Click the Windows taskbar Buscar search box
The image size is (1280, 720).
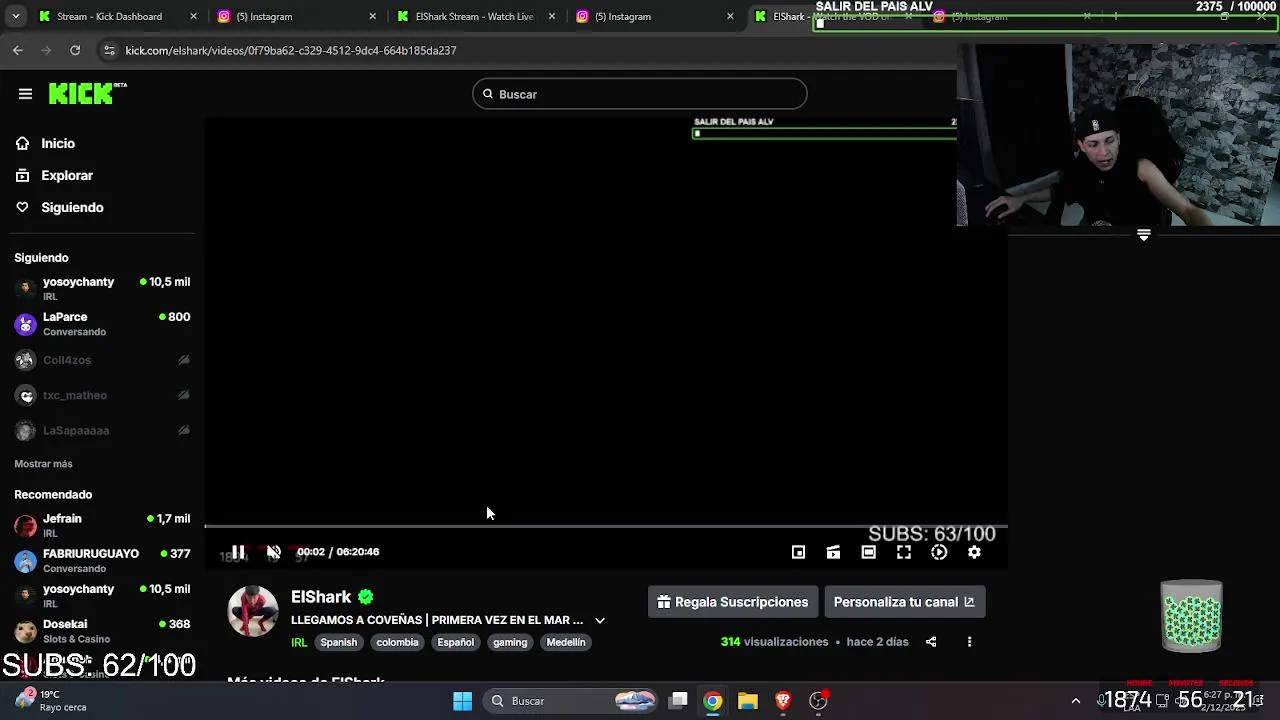click(573, 701)
